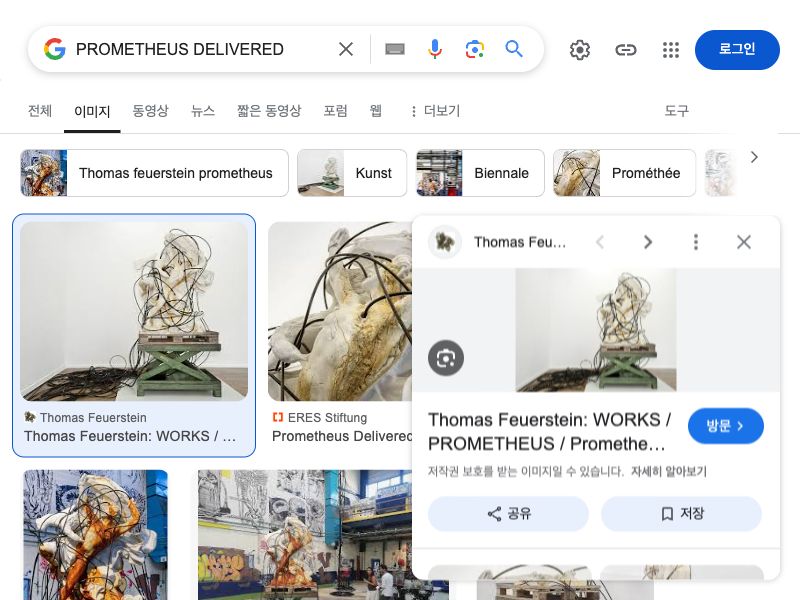The height and width of the screenshot is (600, 800).
Task: Select the Biennale suggestion chip
Action: [x=480, y=173]
